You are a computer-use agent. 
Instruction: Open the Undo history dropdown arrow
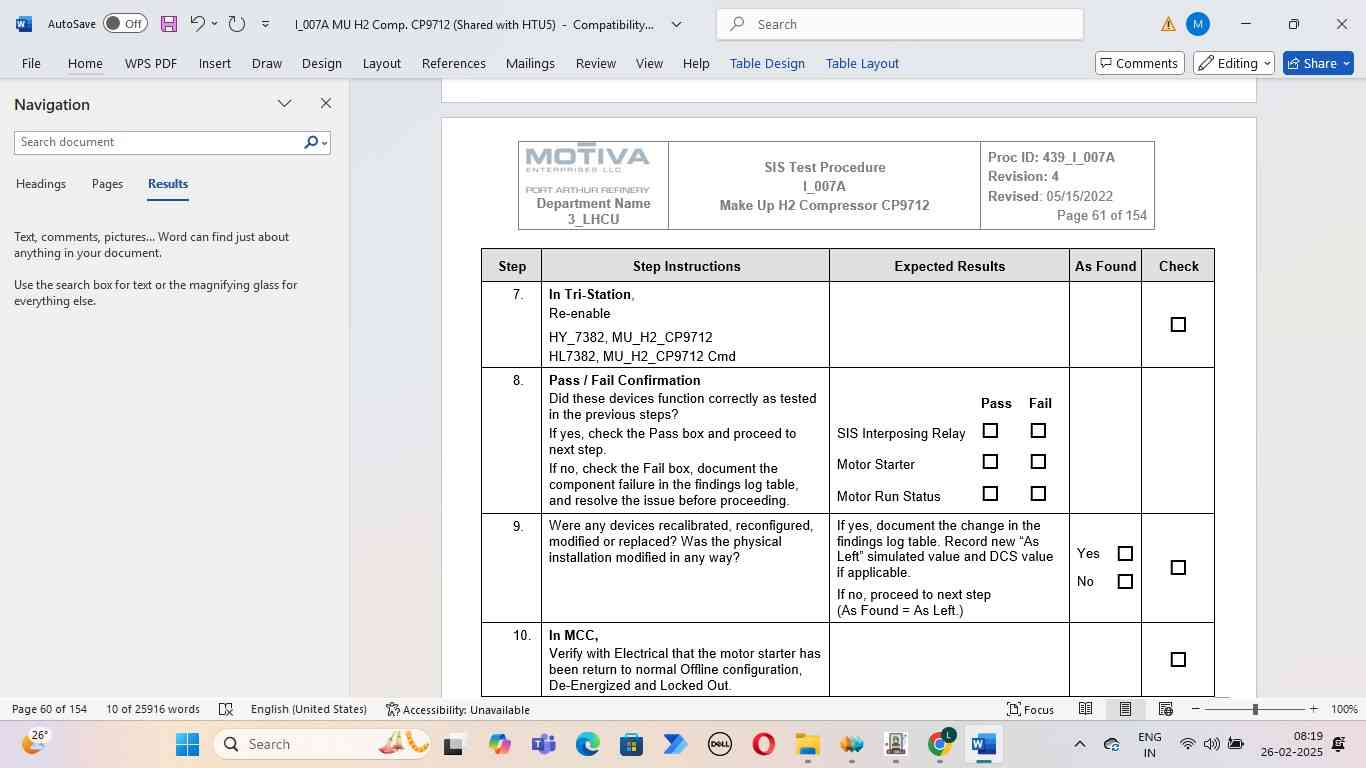214,23
